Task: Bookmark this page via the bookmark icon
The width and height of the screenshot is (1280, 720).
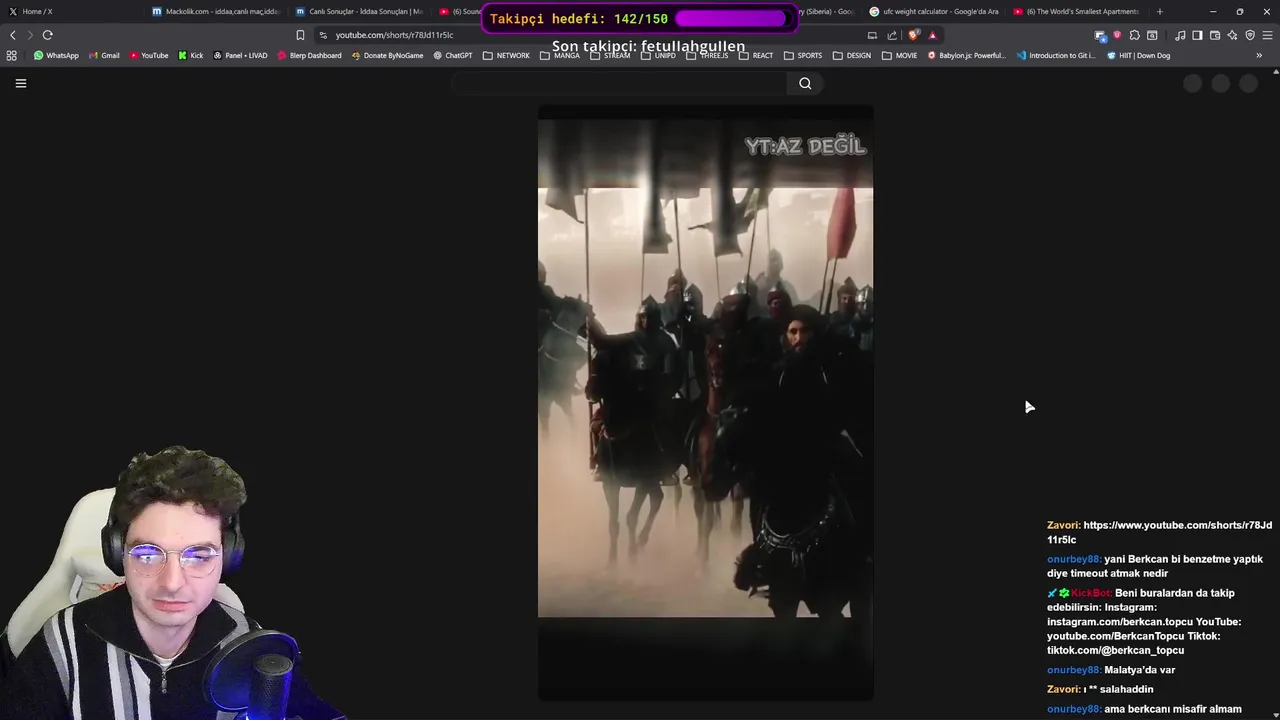Action: tap(300, 35)
